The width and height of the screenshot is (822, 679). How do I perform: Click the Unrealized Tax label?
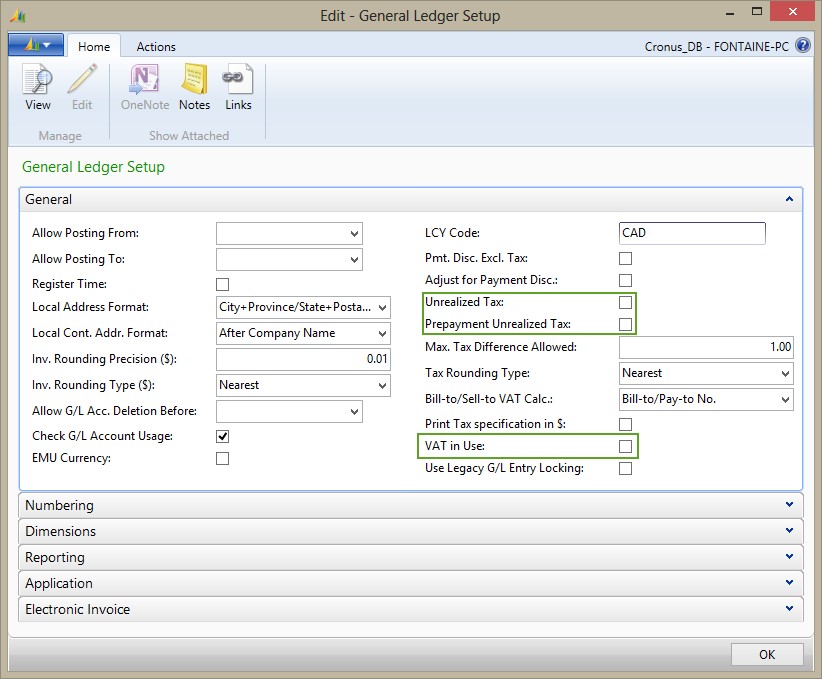464,302
